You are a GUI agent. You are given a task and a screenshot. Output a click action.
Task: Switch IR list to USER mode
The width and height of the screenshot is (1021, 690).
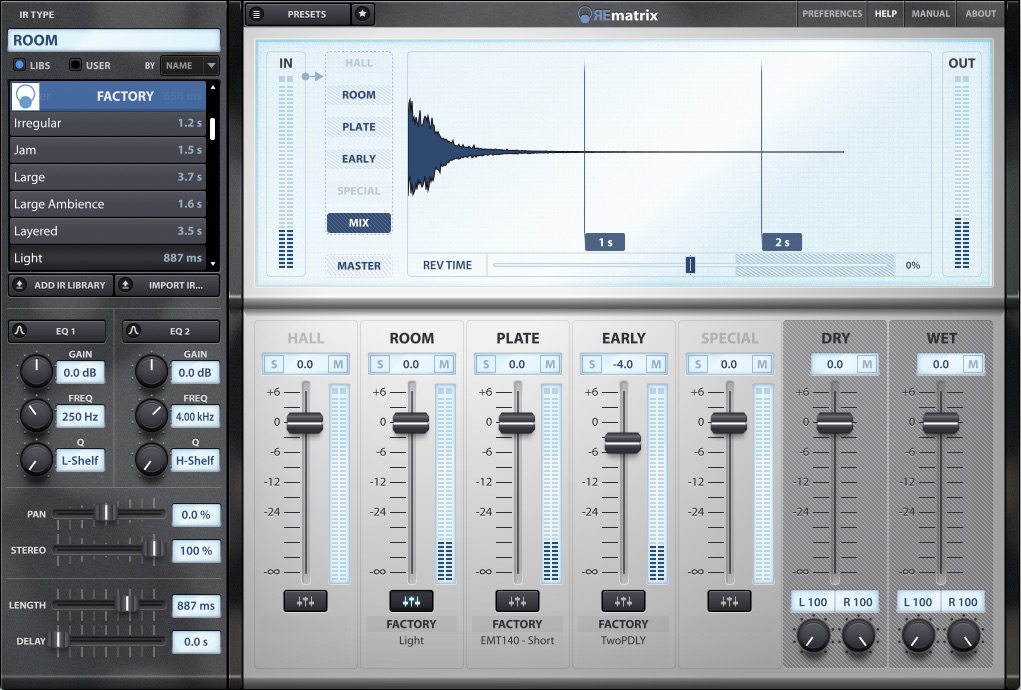[x=76, y=65]
